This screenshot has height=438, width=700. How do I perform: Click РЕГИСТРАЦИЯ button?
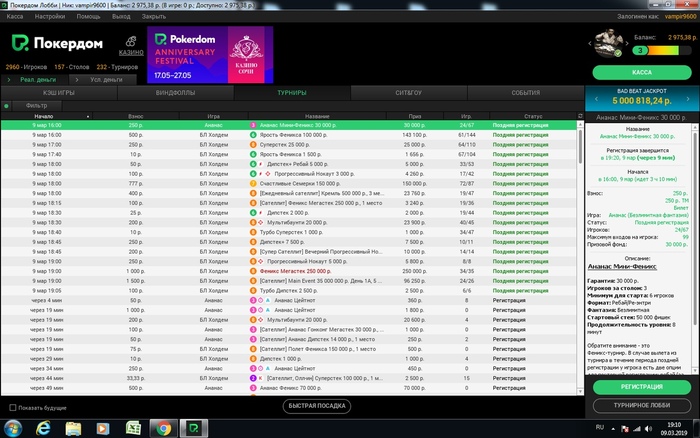point(642,387)
